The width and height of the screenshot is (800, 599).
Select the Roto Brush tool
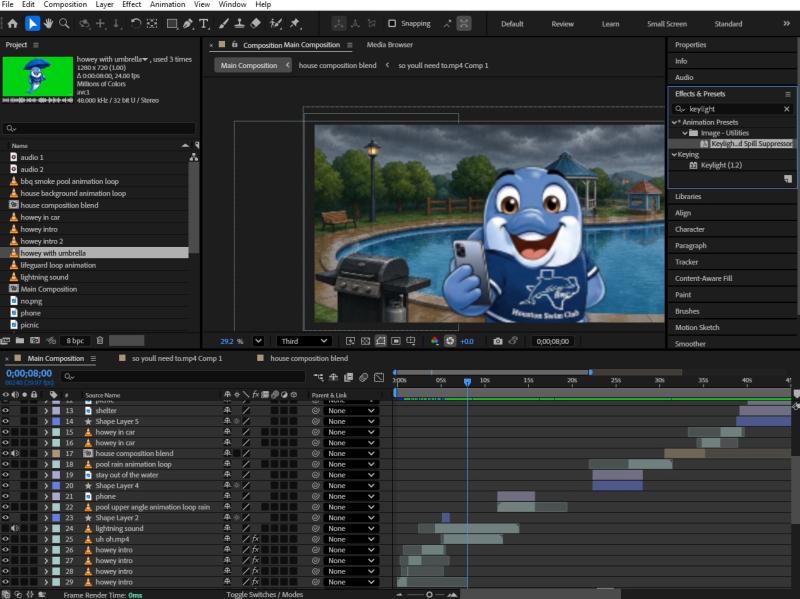pos(276,23)
